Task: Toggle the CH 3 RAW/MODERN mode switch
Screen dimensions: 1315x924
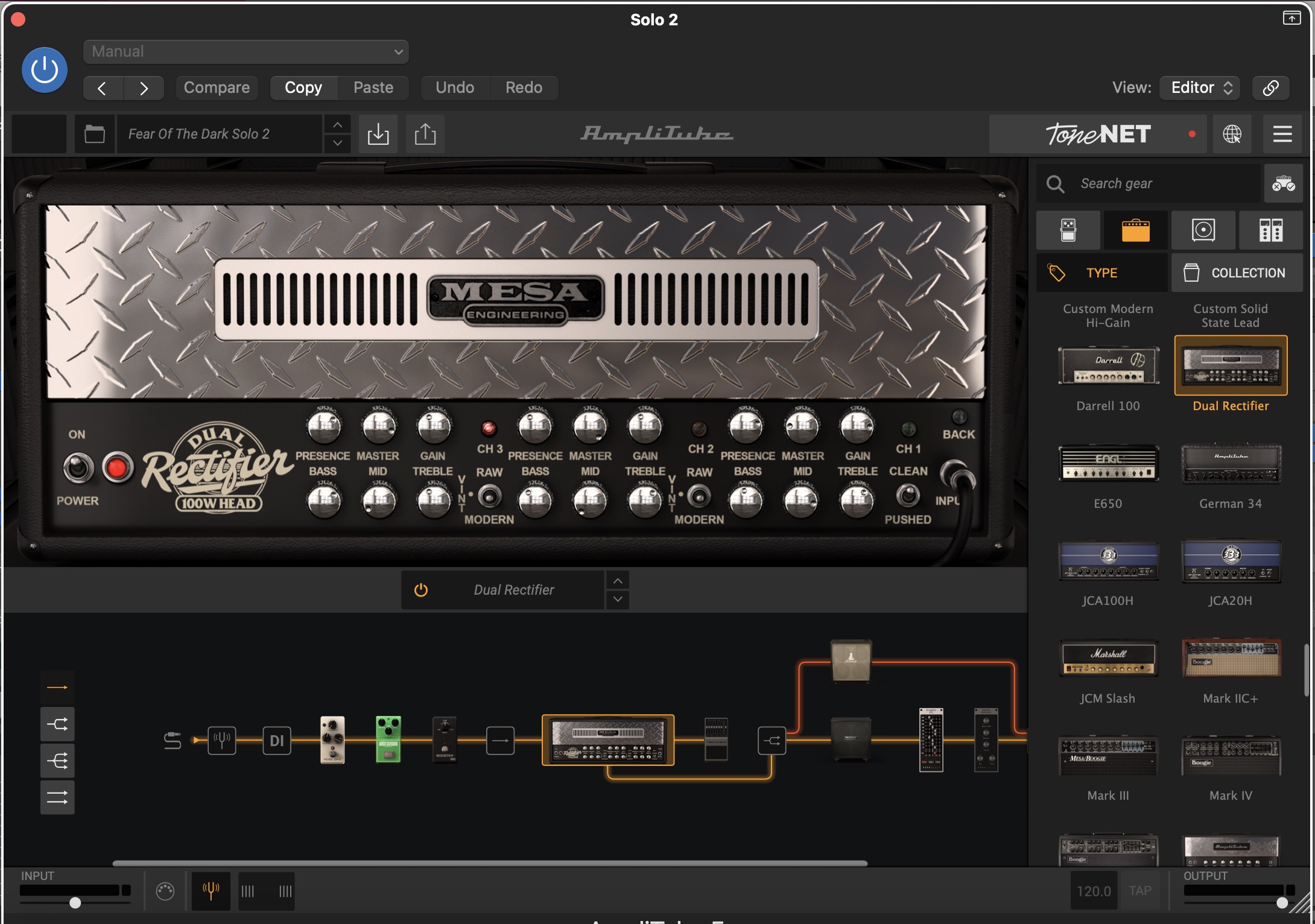Action: [489, 496]
